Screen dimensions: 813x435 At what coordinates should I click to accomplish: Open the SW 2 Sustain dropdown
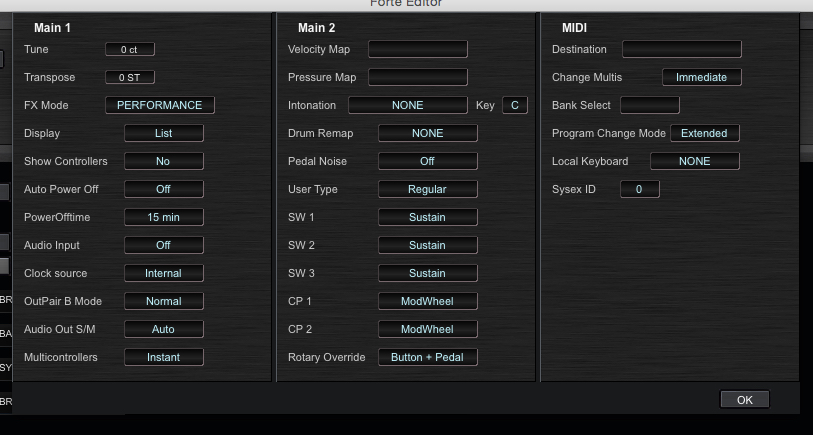pyautogui.click(x=428, y=245)
